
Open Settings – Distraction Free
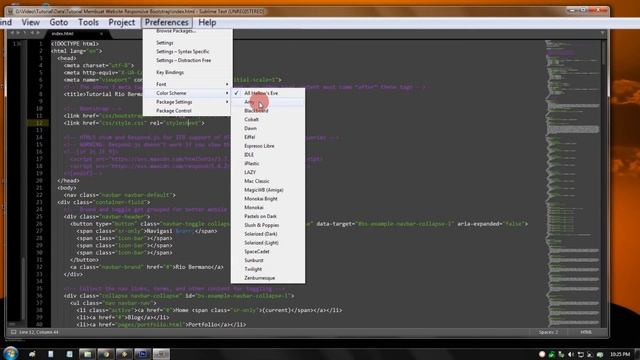point(188,60)
